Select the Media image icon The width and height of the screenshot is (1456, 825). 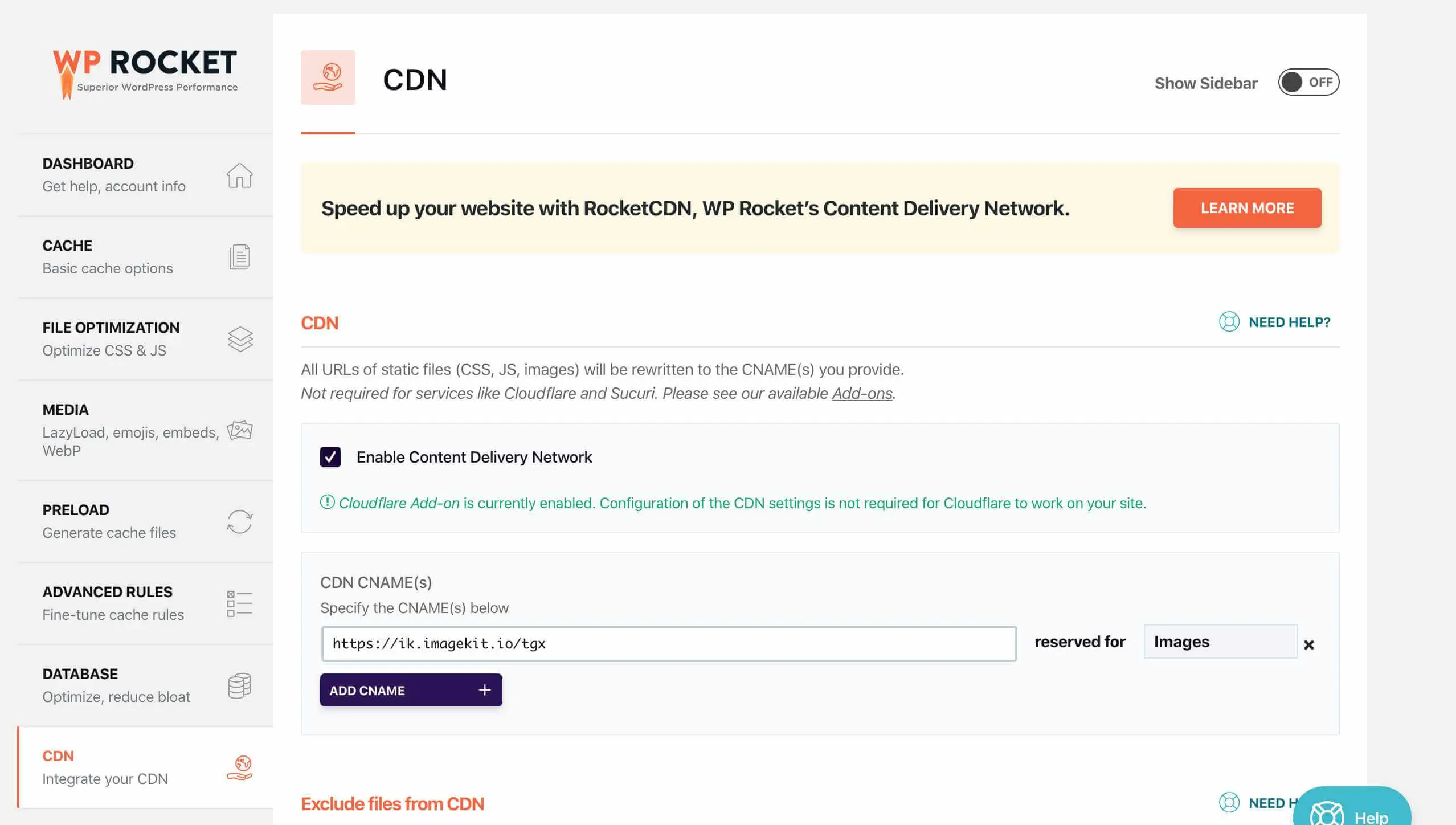tap(239, 431)
